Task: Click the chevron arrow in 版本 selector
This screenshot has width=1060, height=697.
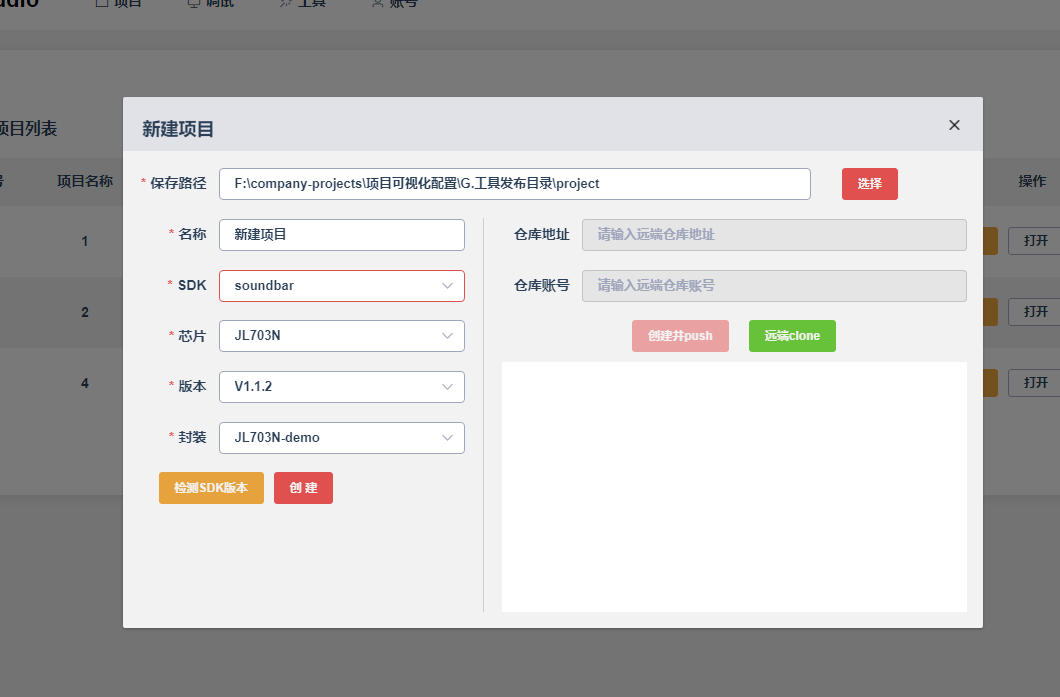Action: click(x=447, y=387)
